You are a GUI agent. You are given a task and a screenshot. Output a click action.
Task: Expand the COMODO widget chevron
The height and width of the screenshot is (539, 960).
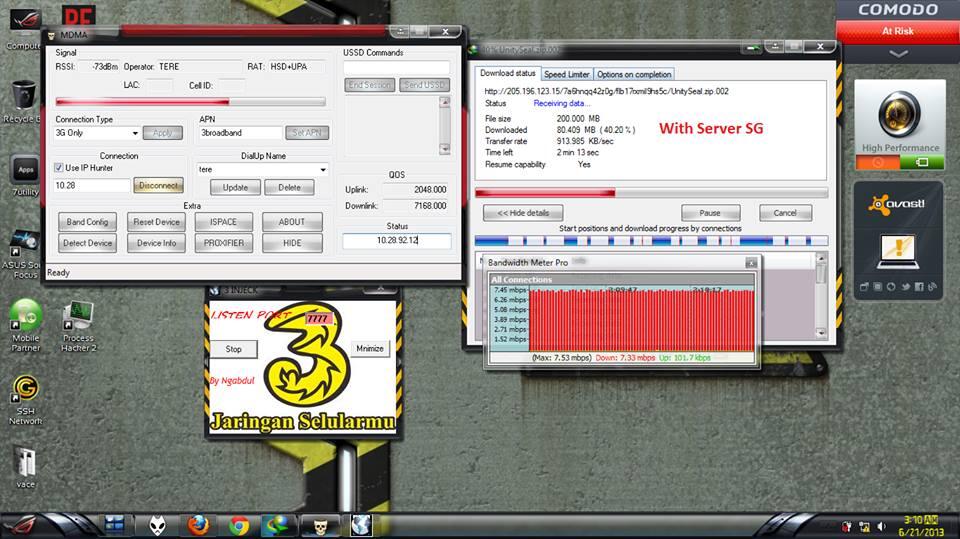[x=898, y=54]
